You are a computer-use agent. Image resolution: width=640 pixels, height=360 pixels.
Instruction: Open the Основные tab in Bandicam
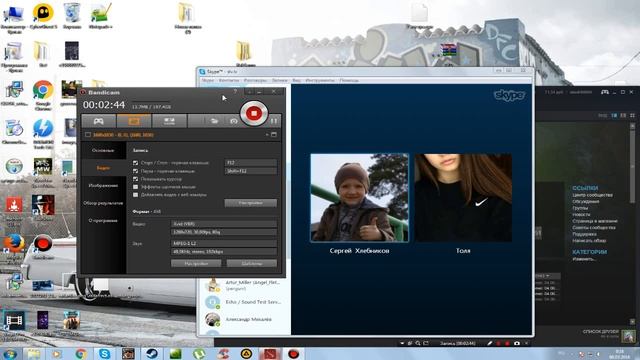pyautogui.click(x=103, y=151)
